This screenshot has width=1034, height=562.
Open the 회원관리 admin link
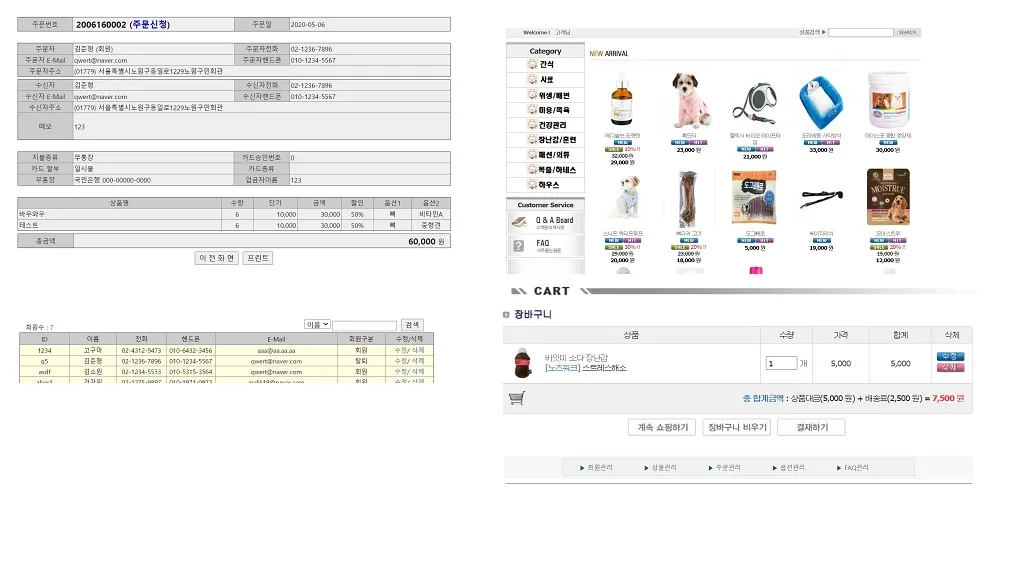point(597,468)
